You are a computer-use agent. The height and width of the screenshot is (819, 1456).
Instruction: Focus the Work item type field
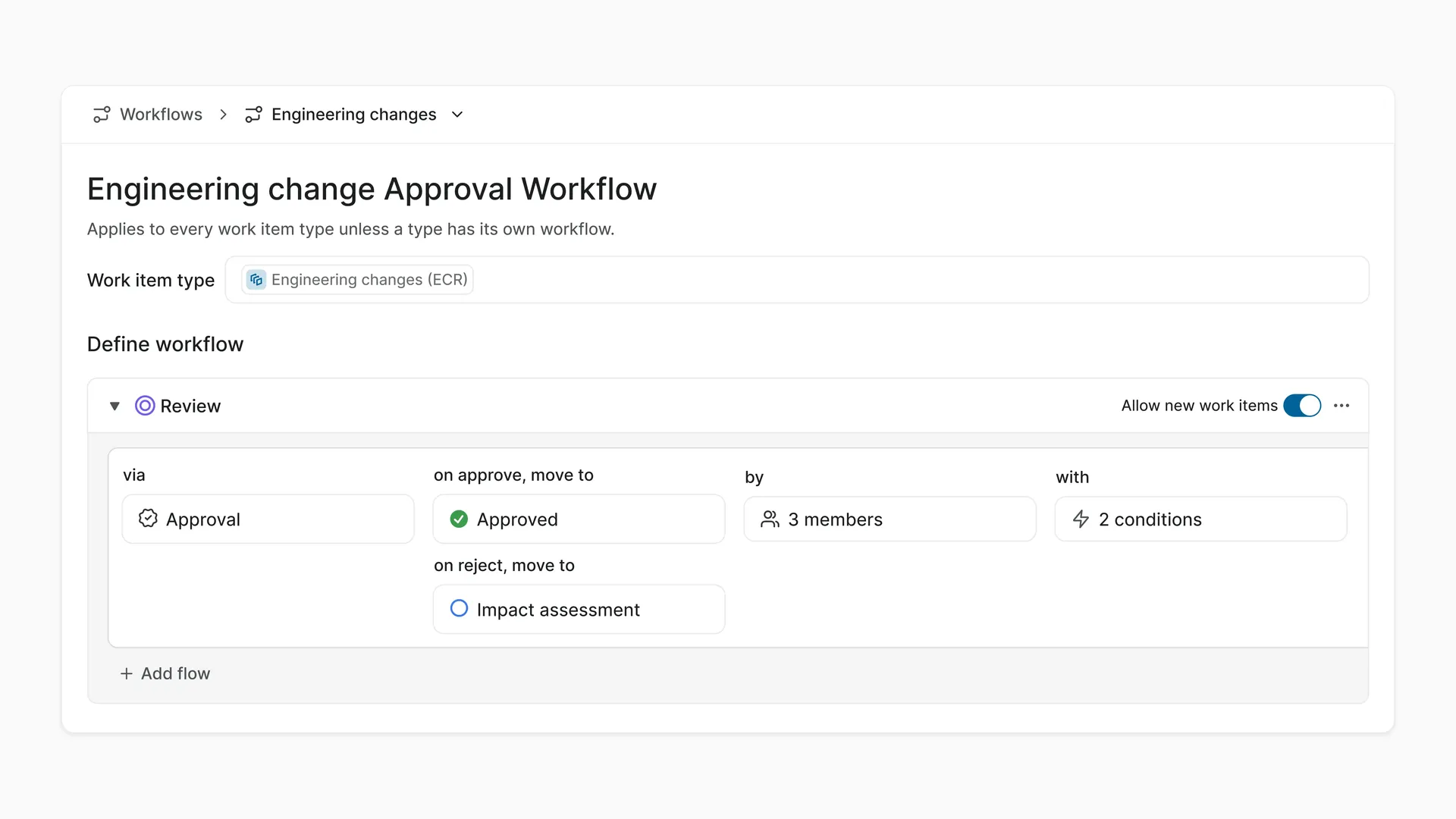[x=797, y=280]
